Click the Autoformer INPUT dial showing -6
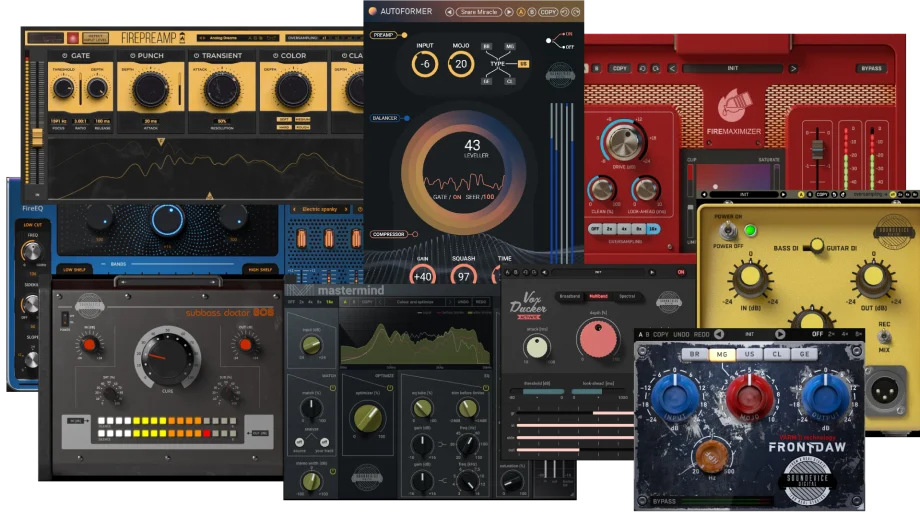This screenshot has height=518, width=920. point(424,64)
